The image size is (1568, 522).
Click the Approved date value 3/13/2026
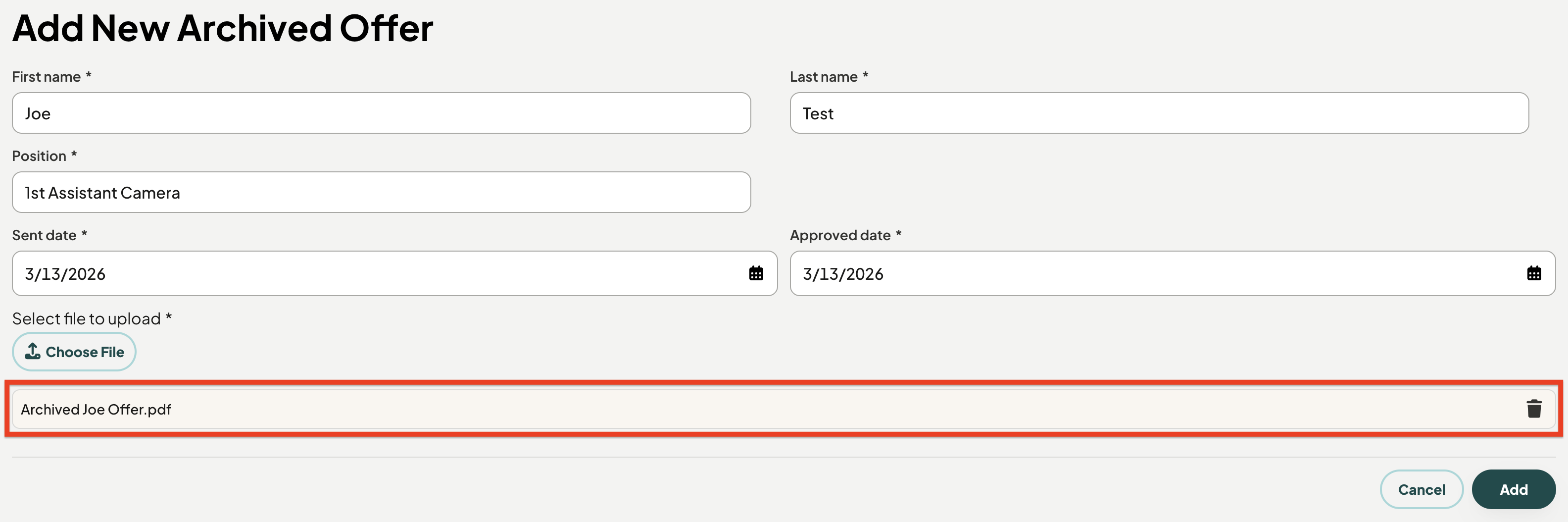click(843, 274)
